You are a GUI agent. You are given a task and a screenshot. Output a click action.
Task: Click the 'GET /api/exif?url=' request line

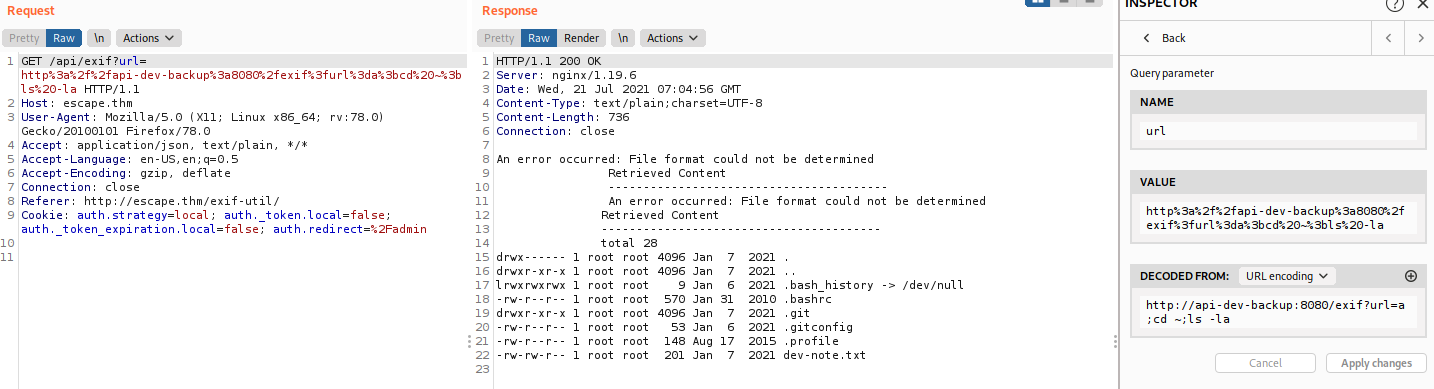[x=83, y=61]
